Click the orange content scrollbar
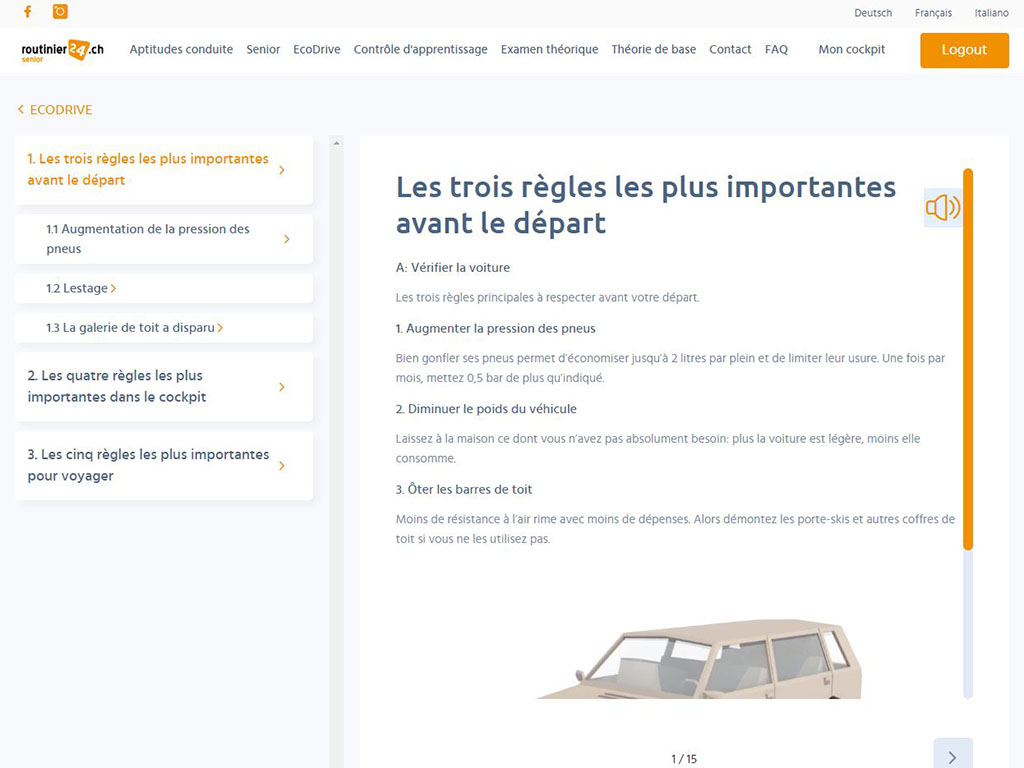The width and height of the screenshot is (1024, 768). 967,360
